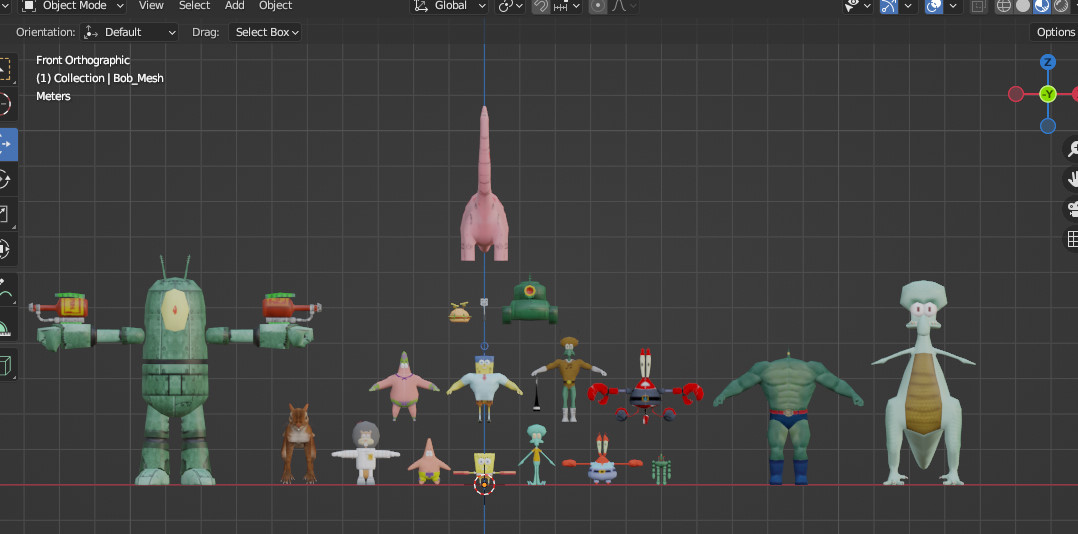
Task: Click the 3D cursor at origin
Action: click(x=485, y=485)
